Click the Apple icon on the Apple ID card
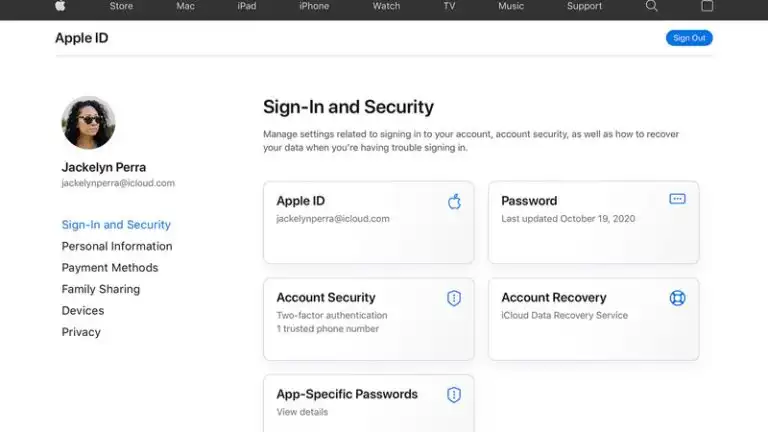768x432 pixels. pyautogui.click(x=454, y=202)
